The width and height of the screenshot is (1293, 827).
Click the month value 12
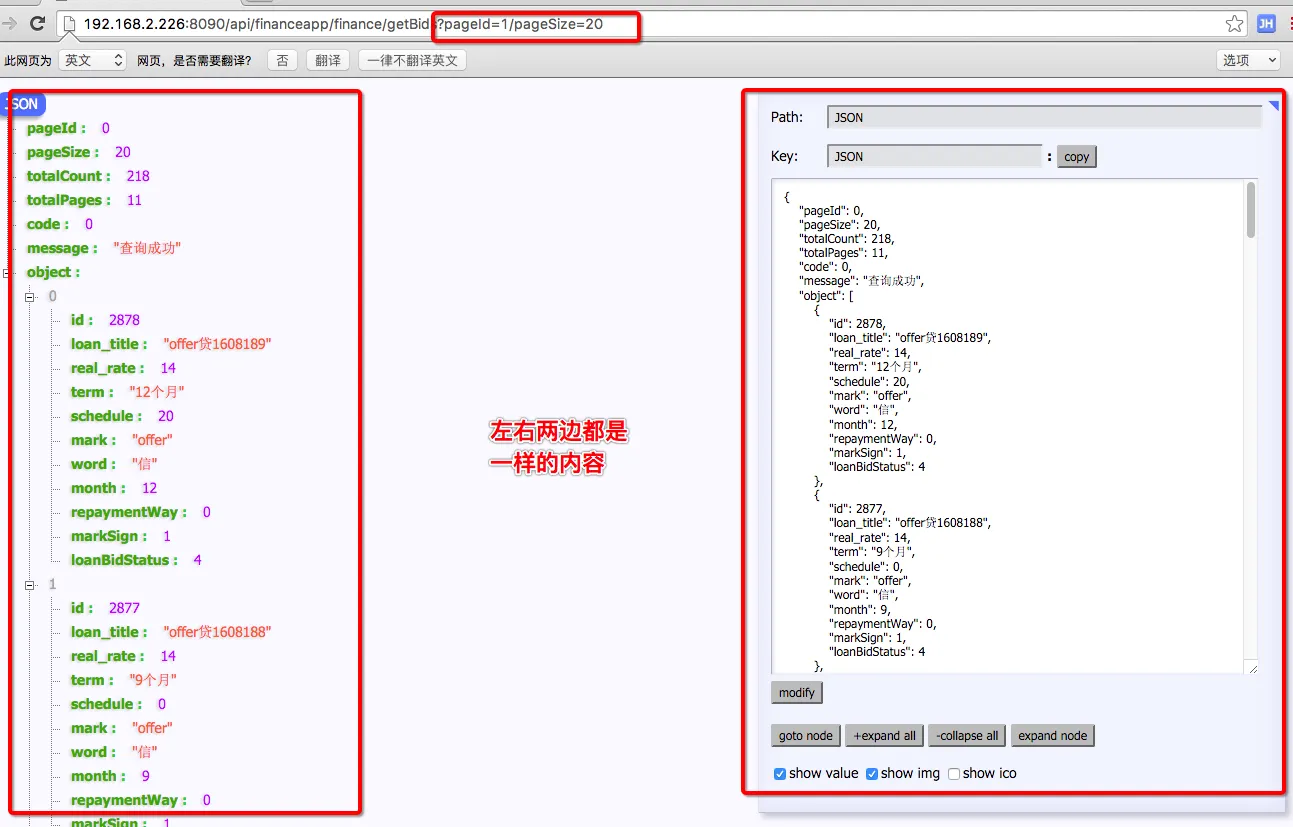(x=150, y=488)
